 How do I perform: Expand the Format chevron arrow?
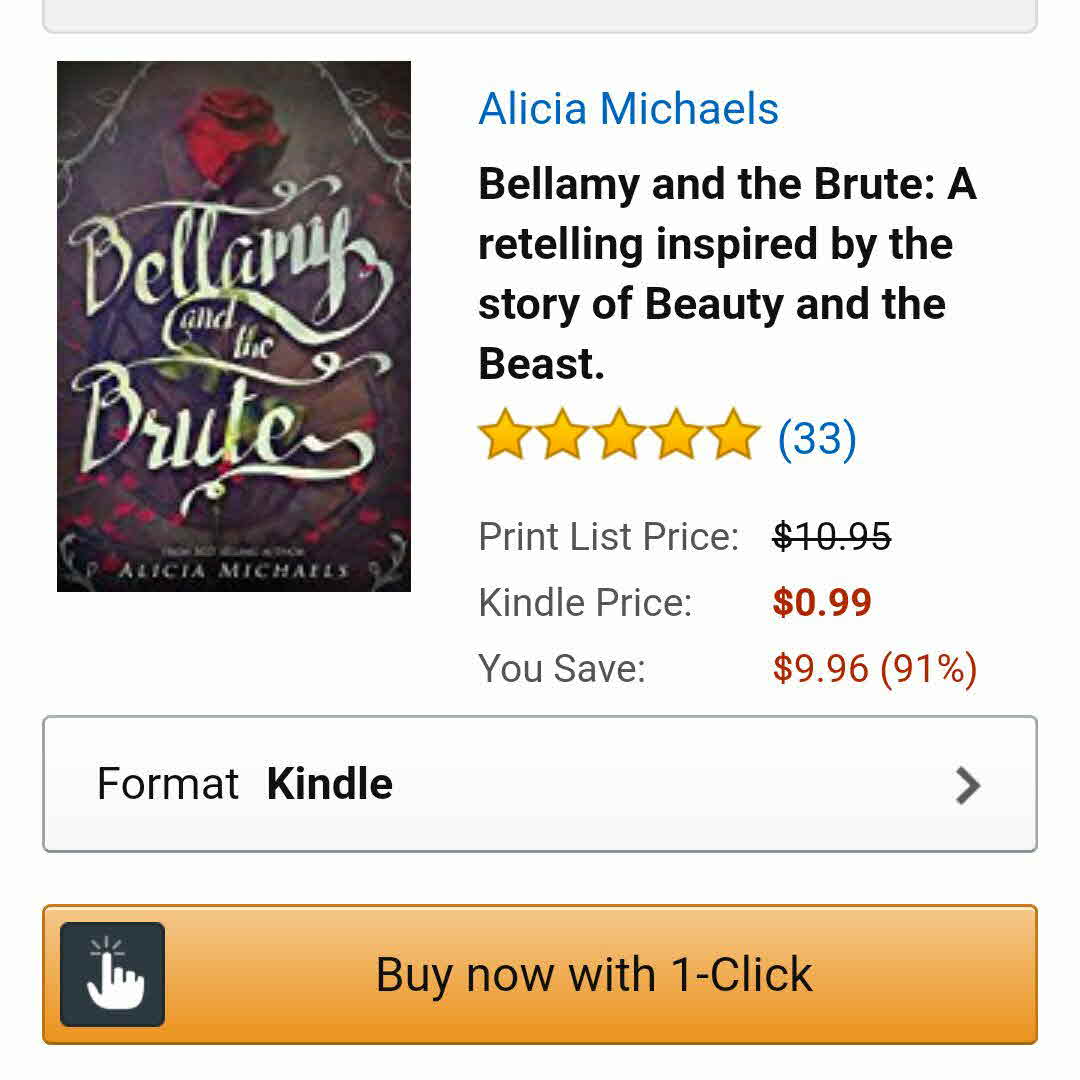pos(967,785)
